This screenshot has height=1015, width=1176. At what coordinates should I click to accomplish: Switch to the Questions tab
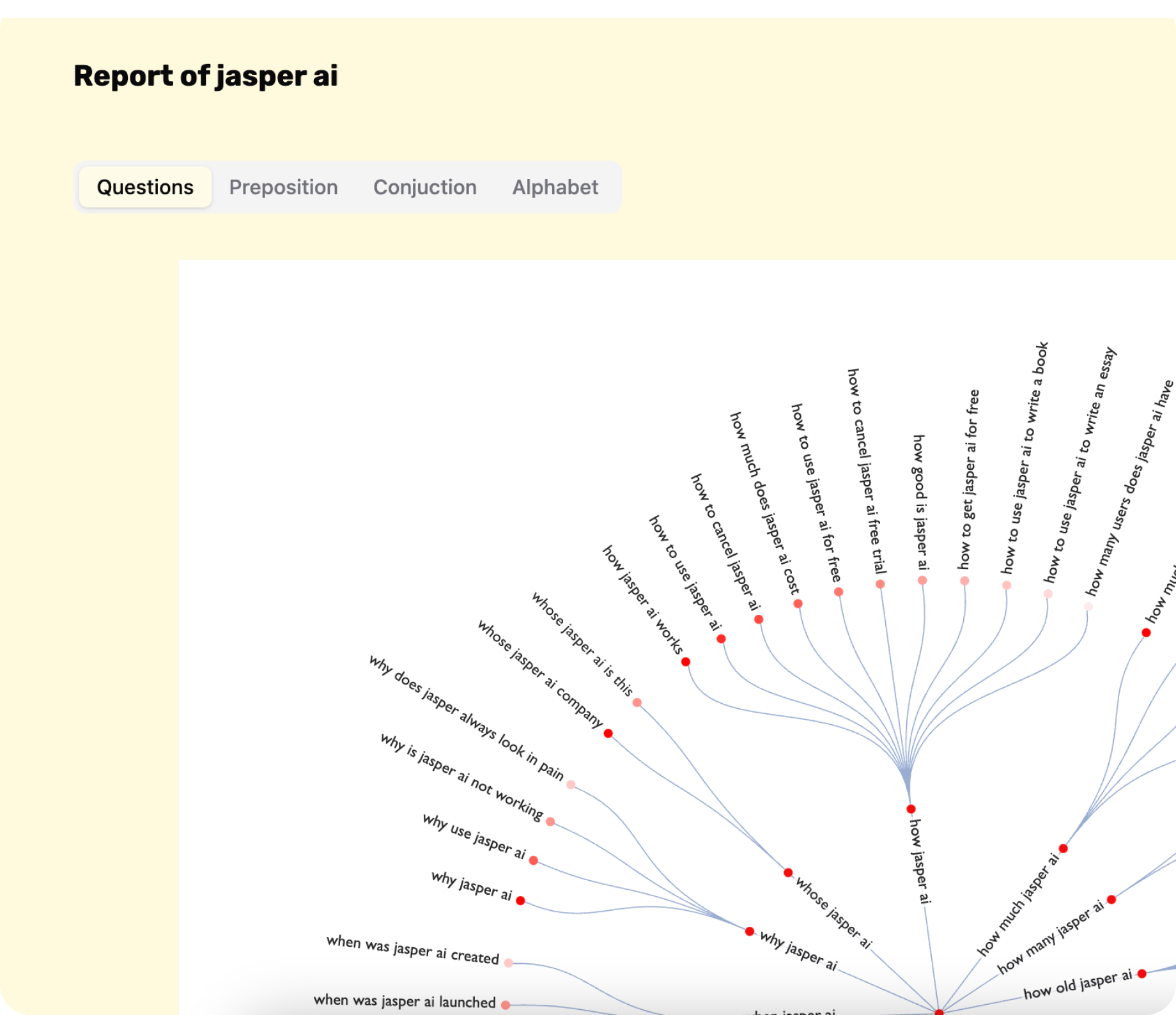[x=145, y=187]
